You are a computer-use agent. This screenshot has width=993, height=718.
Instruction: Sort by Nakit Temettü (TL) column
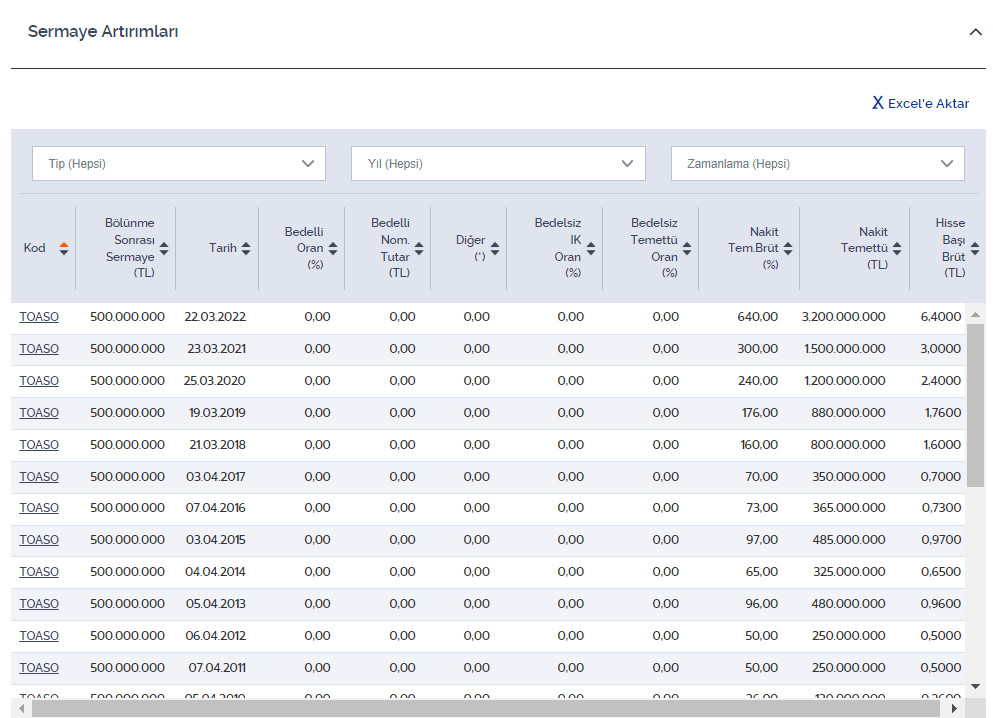(x=897, y=248)
